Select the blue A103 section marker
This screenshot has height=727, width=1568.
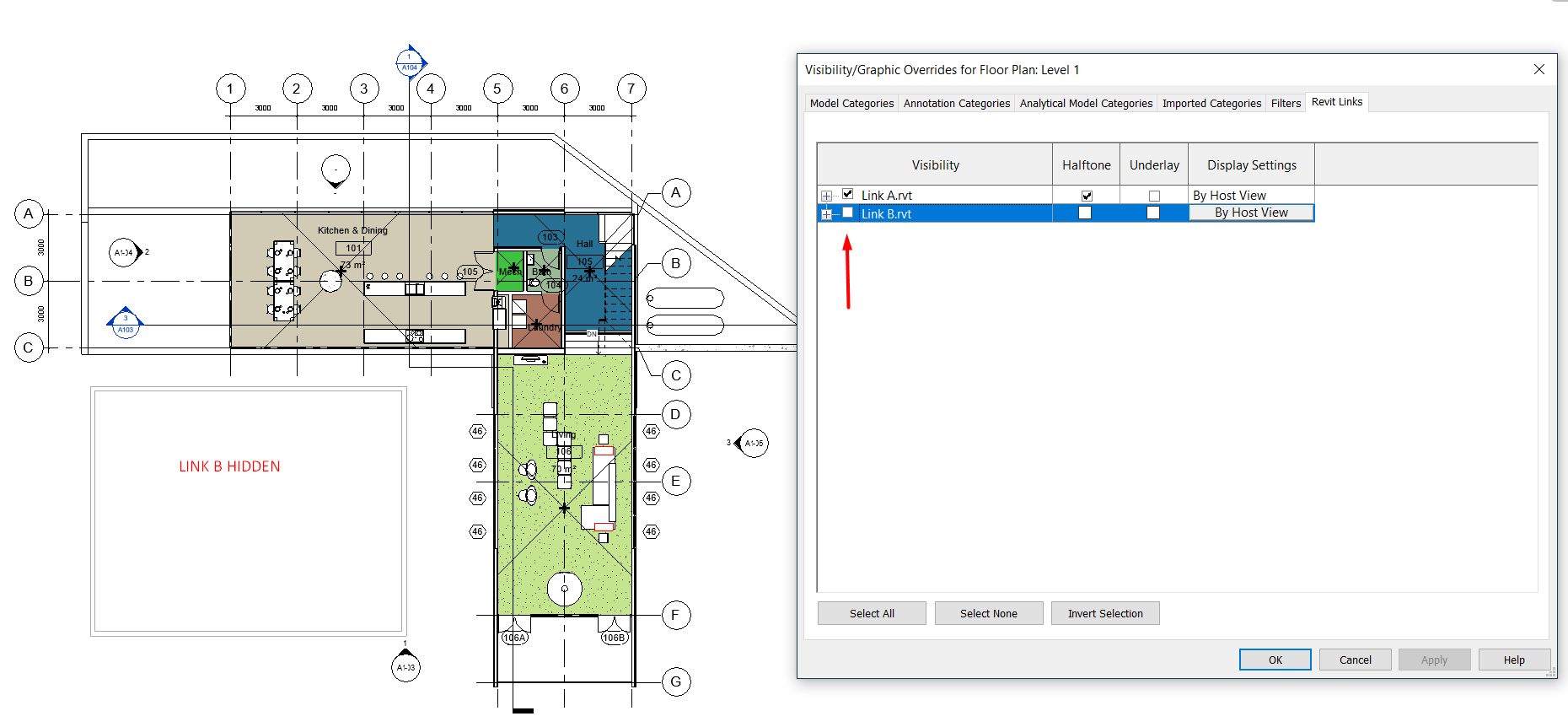[x=126, y=323]
